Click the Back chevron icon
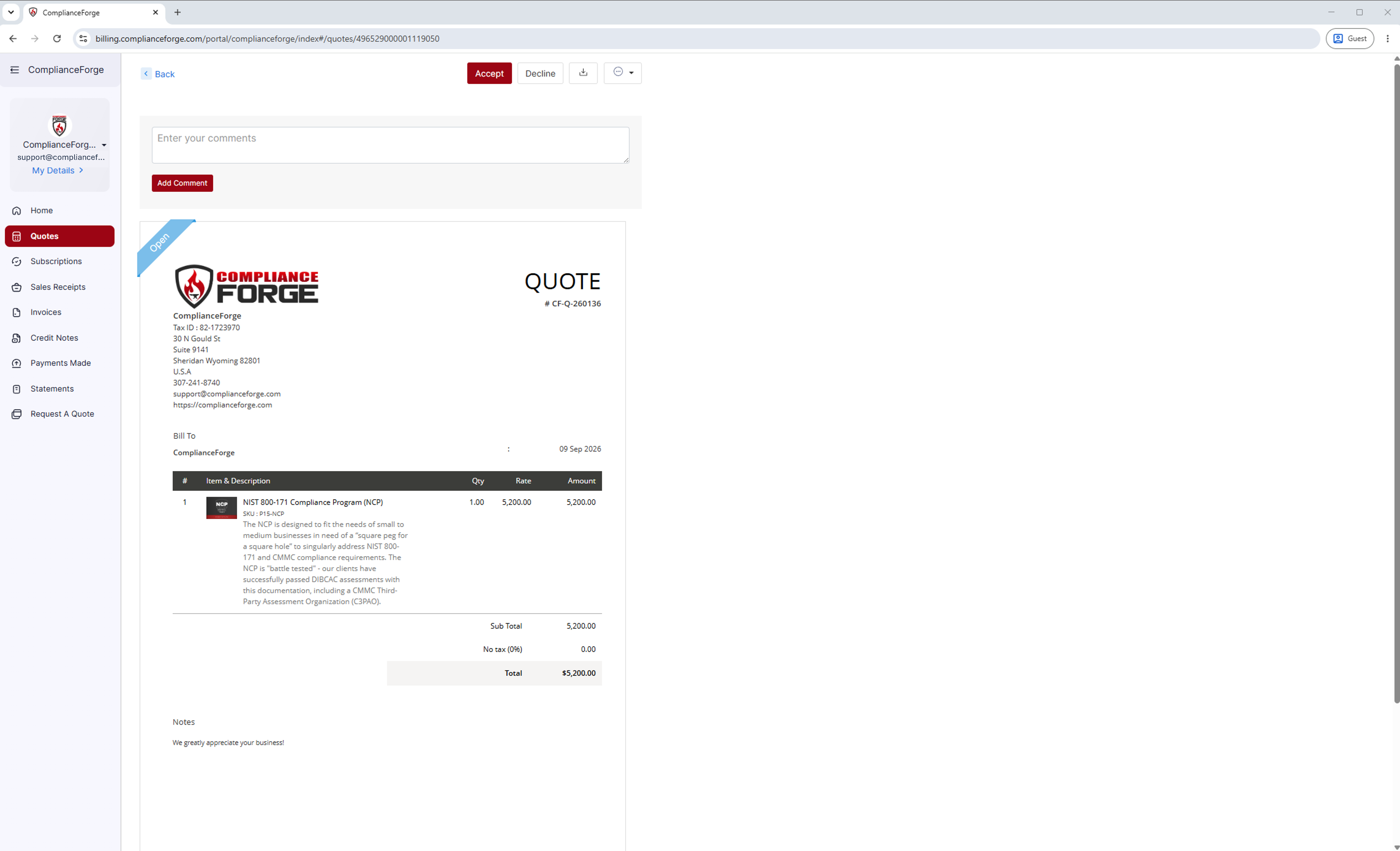The image size is (1400, 851). [146, 74]
